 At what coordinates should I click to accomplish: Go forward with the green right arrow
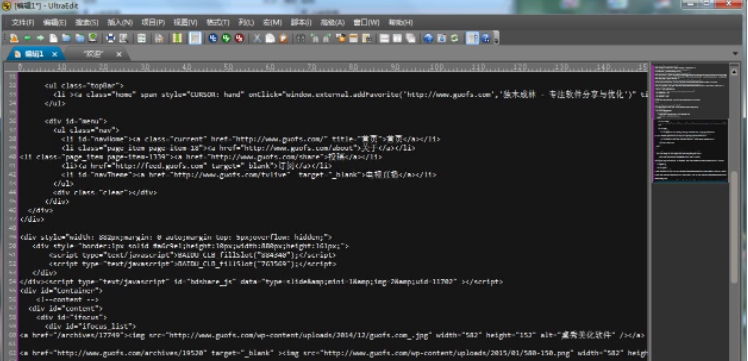click(x=41, y=38)
